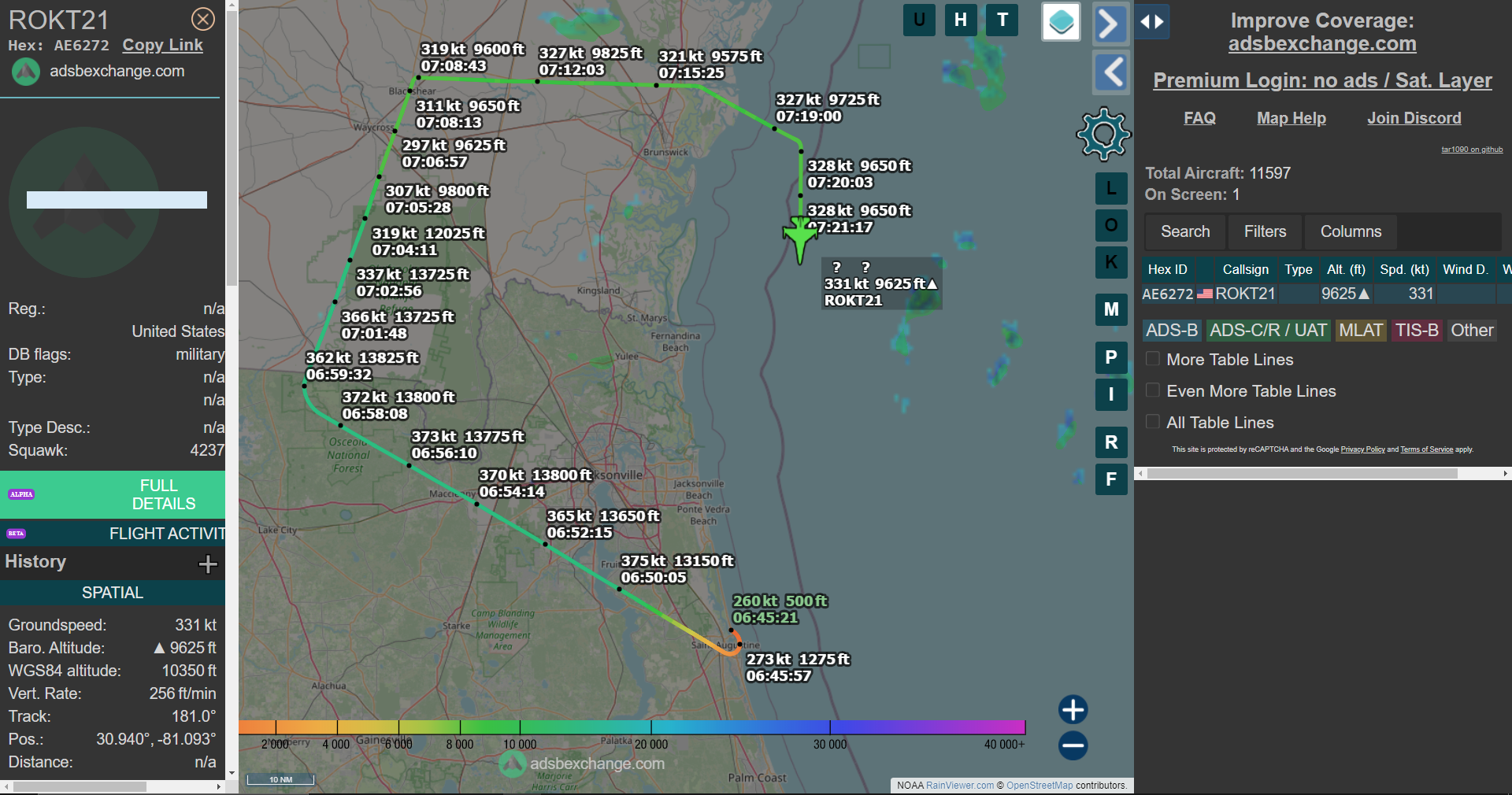Sort table by Alt. (ft) column

[x=1346, y=269]
